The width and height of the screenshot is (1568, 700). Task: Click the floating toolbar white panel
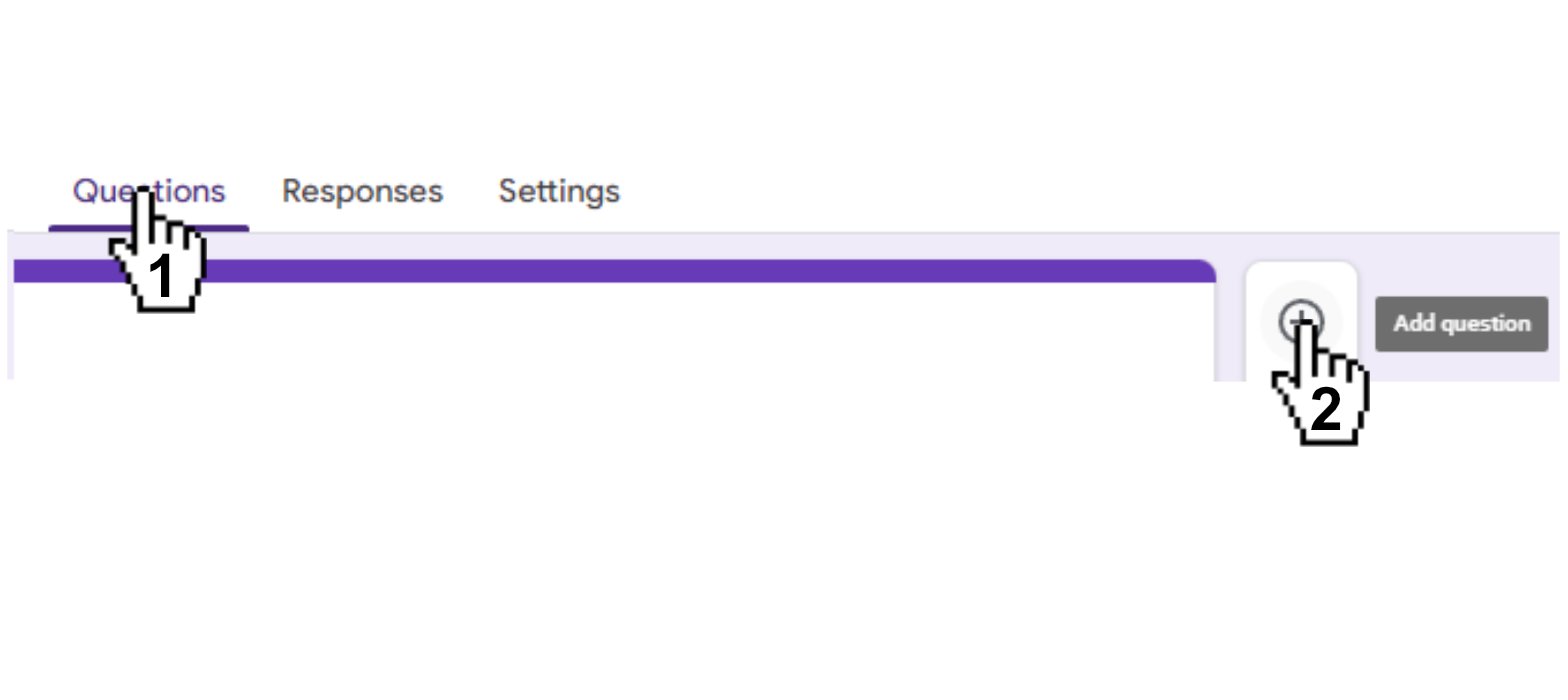tap(1301, 321)
